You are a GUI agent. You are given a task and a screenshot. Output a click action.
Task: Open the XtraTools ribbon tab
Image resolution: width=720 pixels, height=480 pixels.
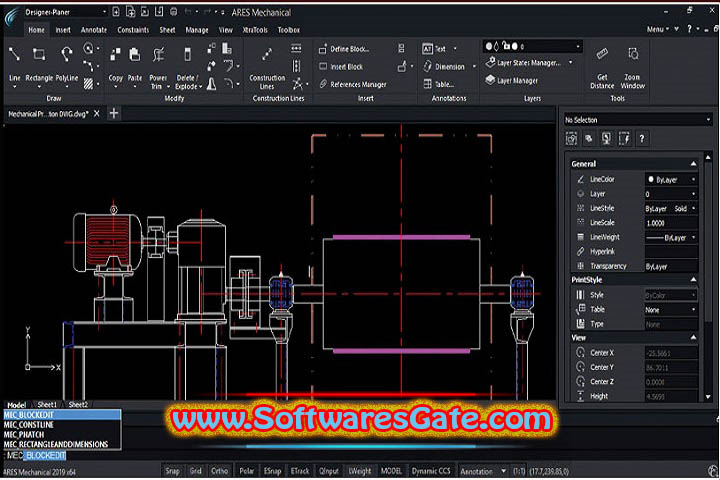[x=255, y=30]
